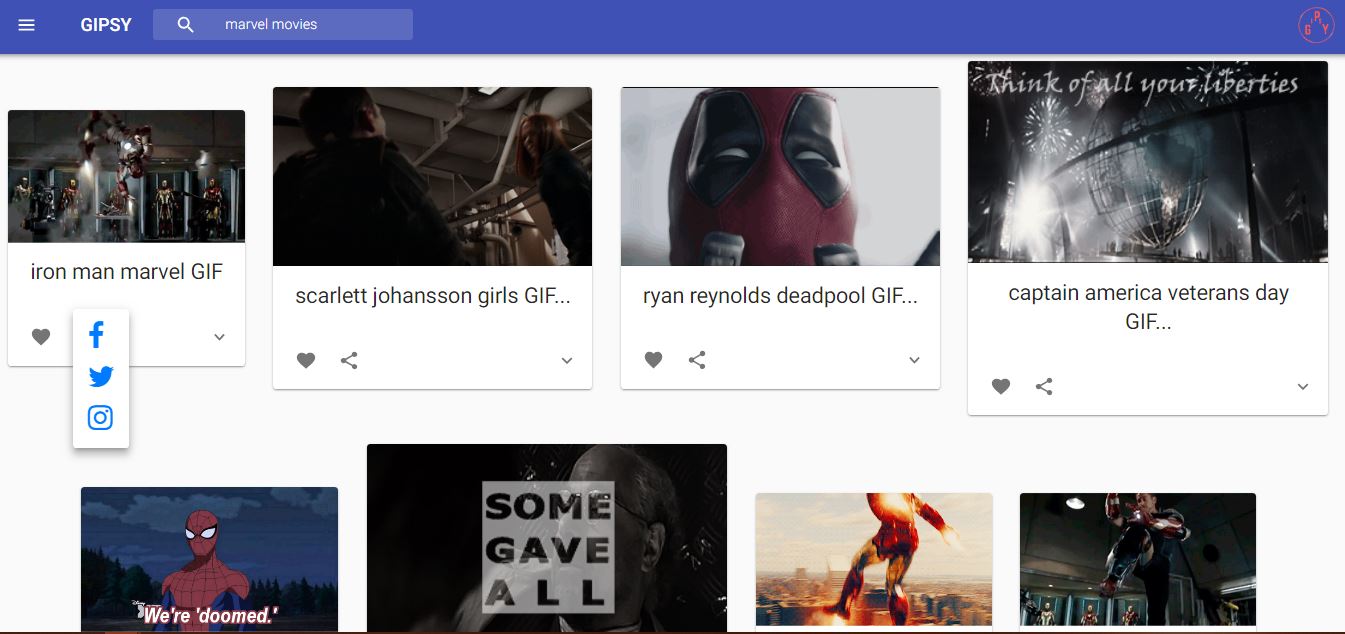
Task: Open the iron man armor workshop GIF
Action: [1138, 560]
